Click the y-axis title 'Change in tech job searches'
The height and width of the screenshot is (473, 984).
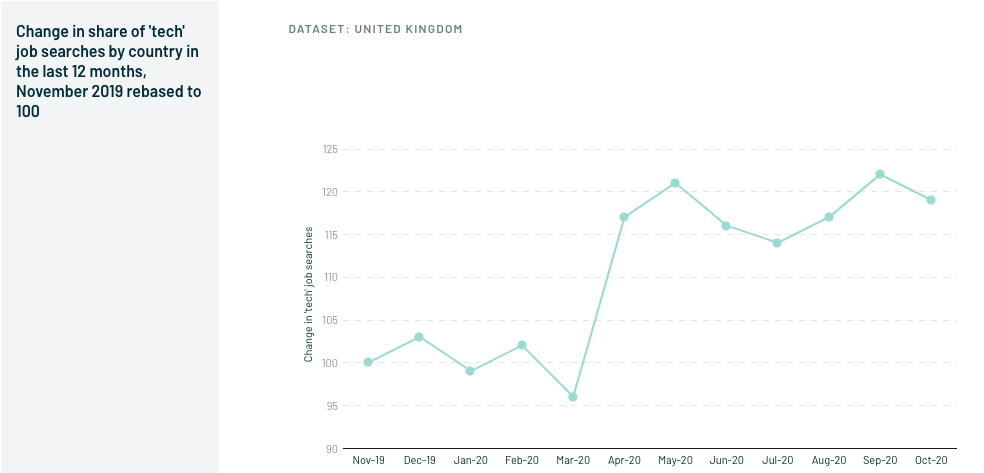pos(308,294)
